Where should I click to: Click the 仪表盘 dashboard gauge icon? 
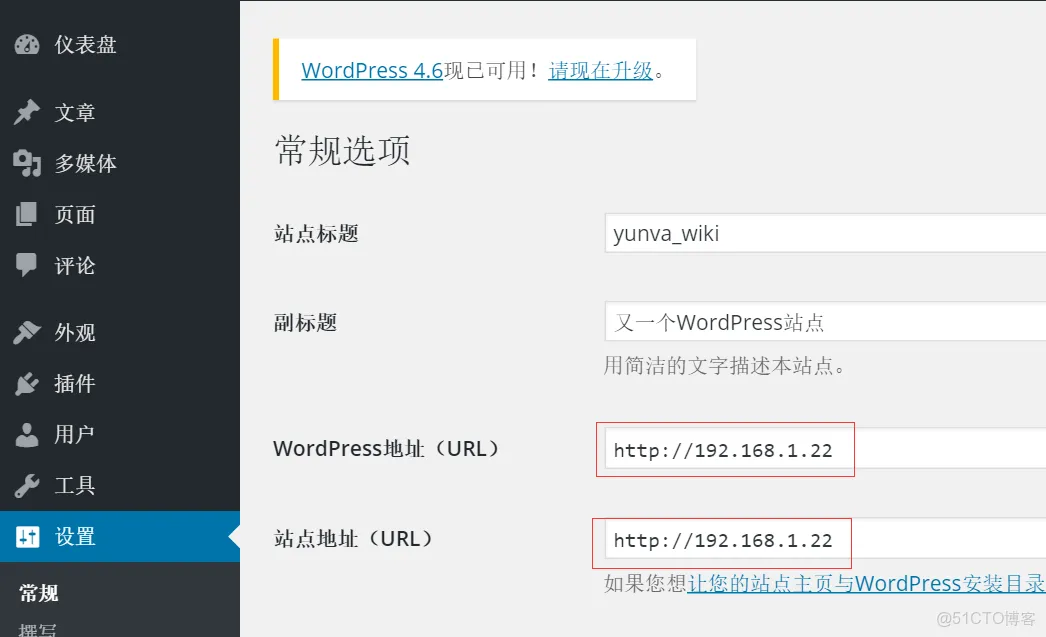(x=26, y=44)
